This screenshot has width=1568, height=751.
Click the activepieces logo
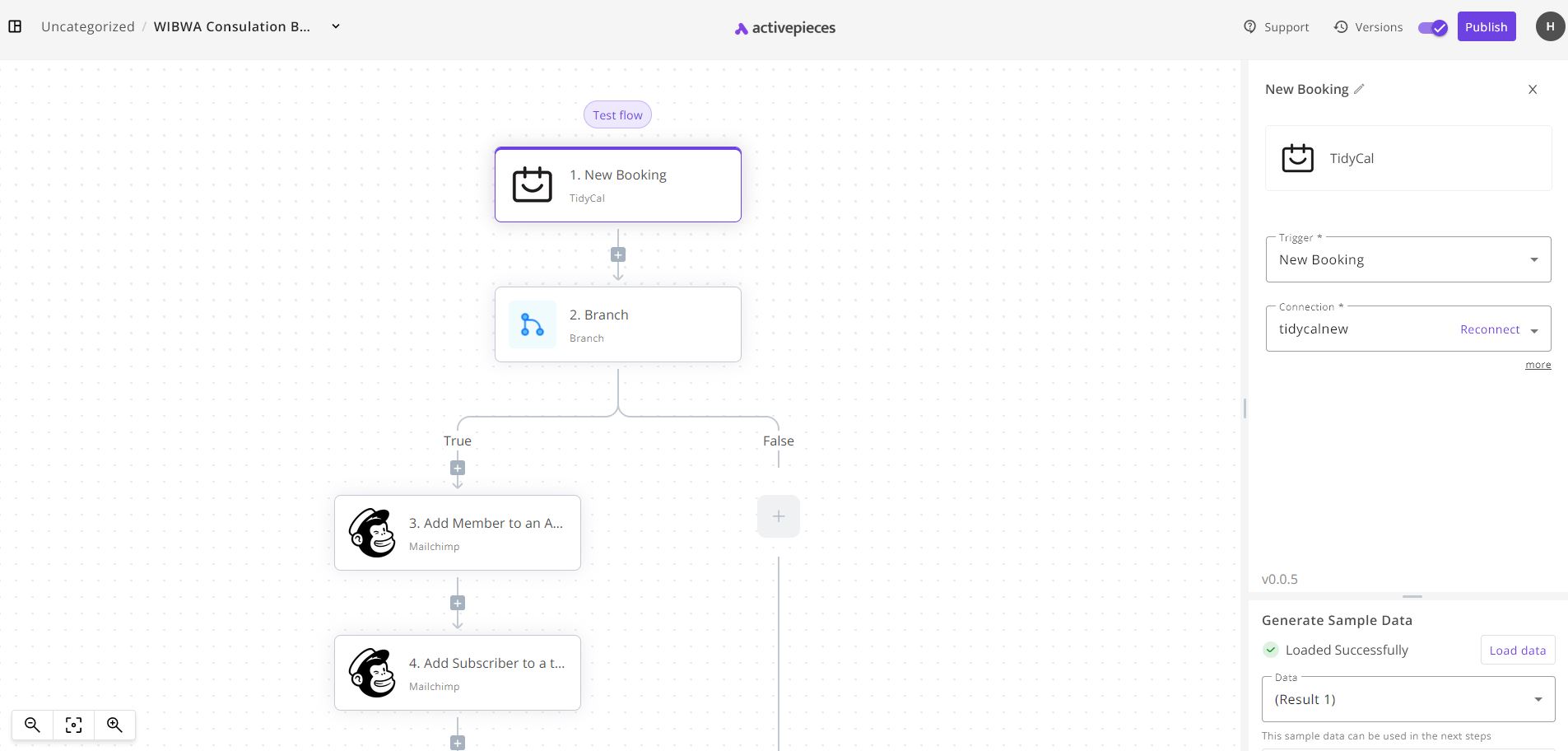784,28
